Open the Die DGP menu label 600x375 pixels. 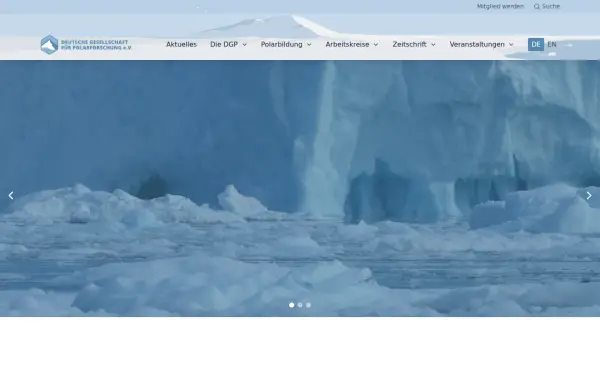(x=224, y=44)
